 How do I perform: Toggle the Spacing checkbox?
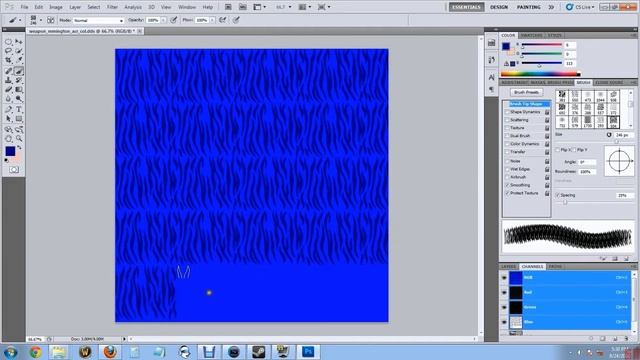click(x=558, y=195)
